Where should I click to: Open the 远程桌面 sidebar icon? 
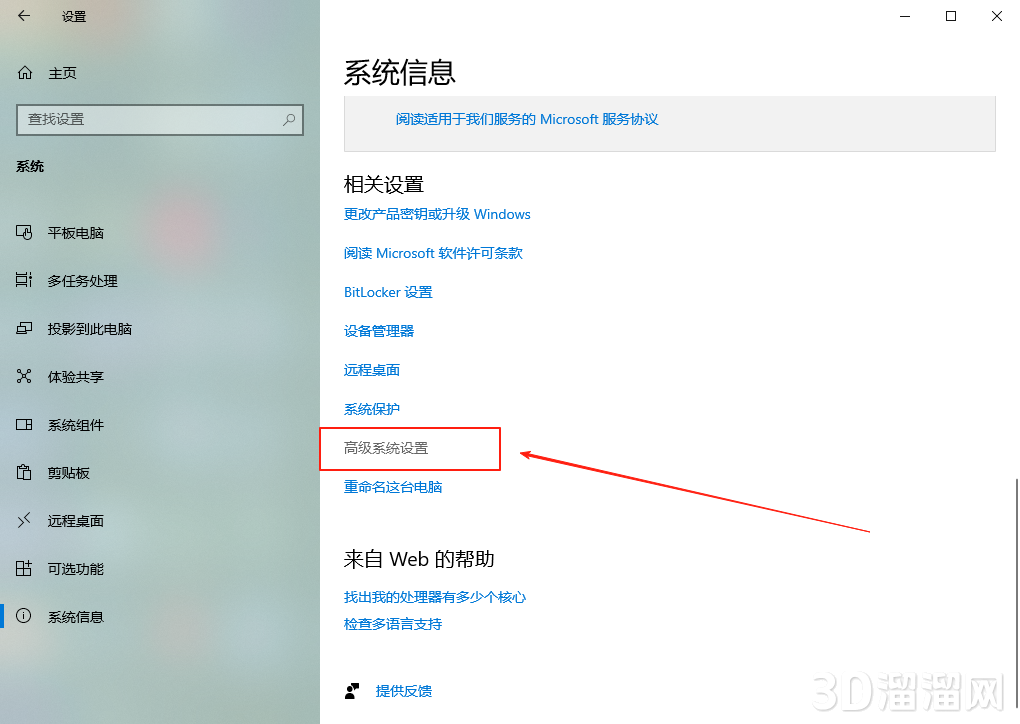point(24,520)
